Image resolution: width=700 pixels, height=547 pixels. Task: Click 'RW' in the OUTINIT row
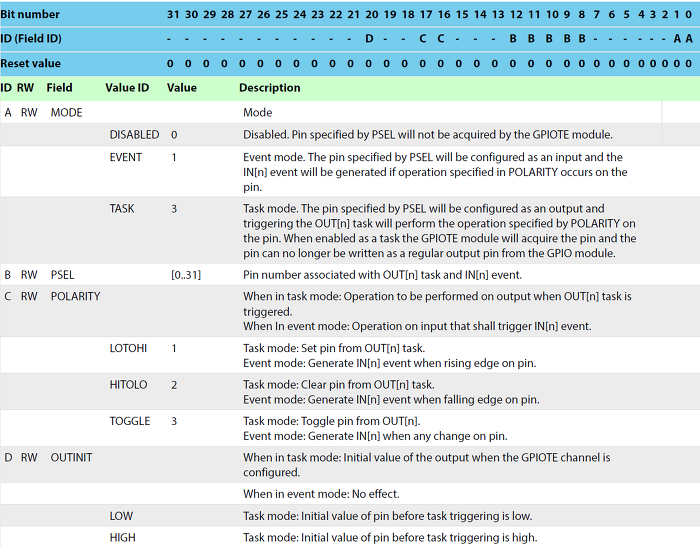point(29,457)
